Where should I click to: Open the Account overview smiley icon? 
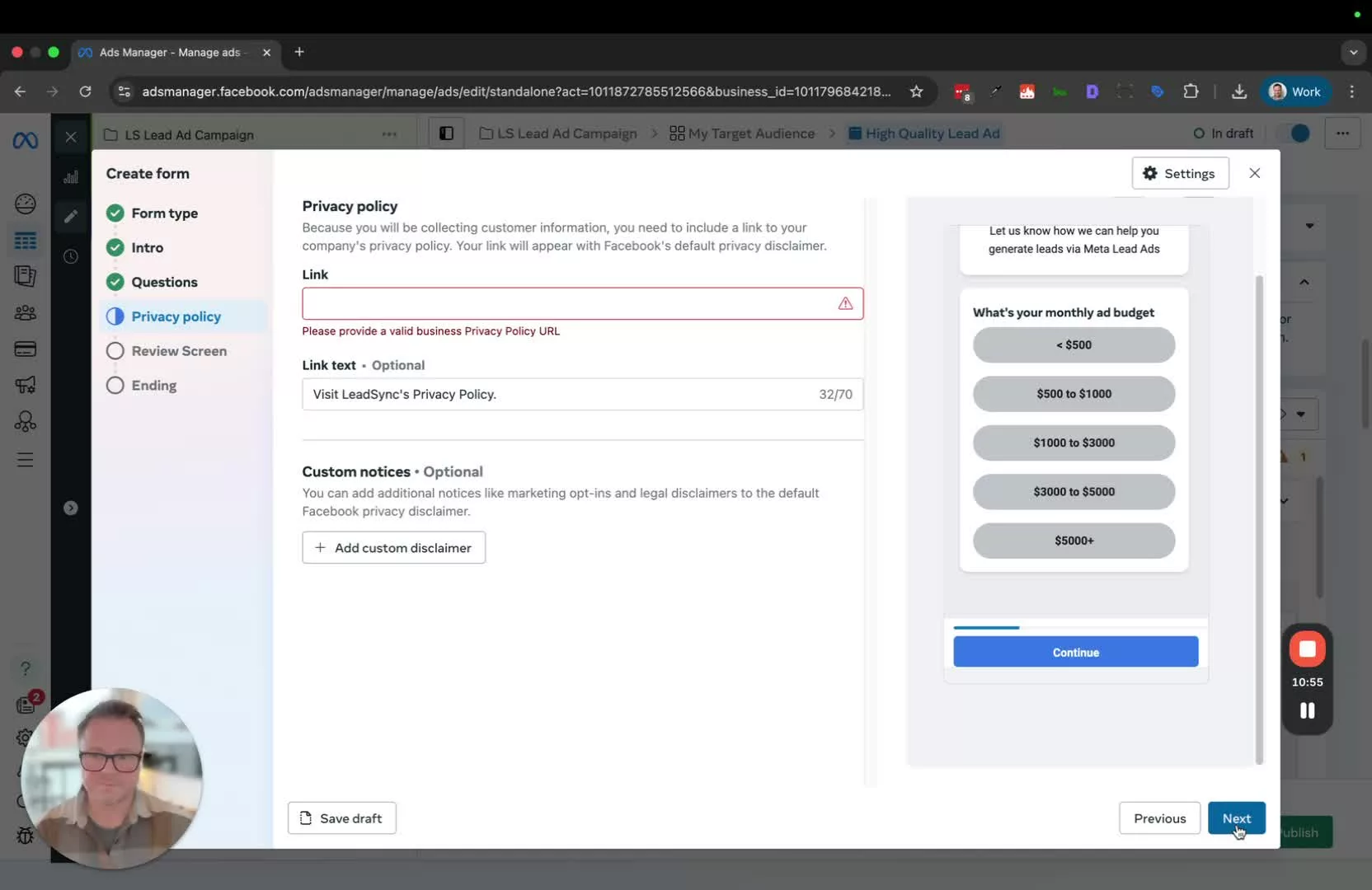[x=26, y=203]
